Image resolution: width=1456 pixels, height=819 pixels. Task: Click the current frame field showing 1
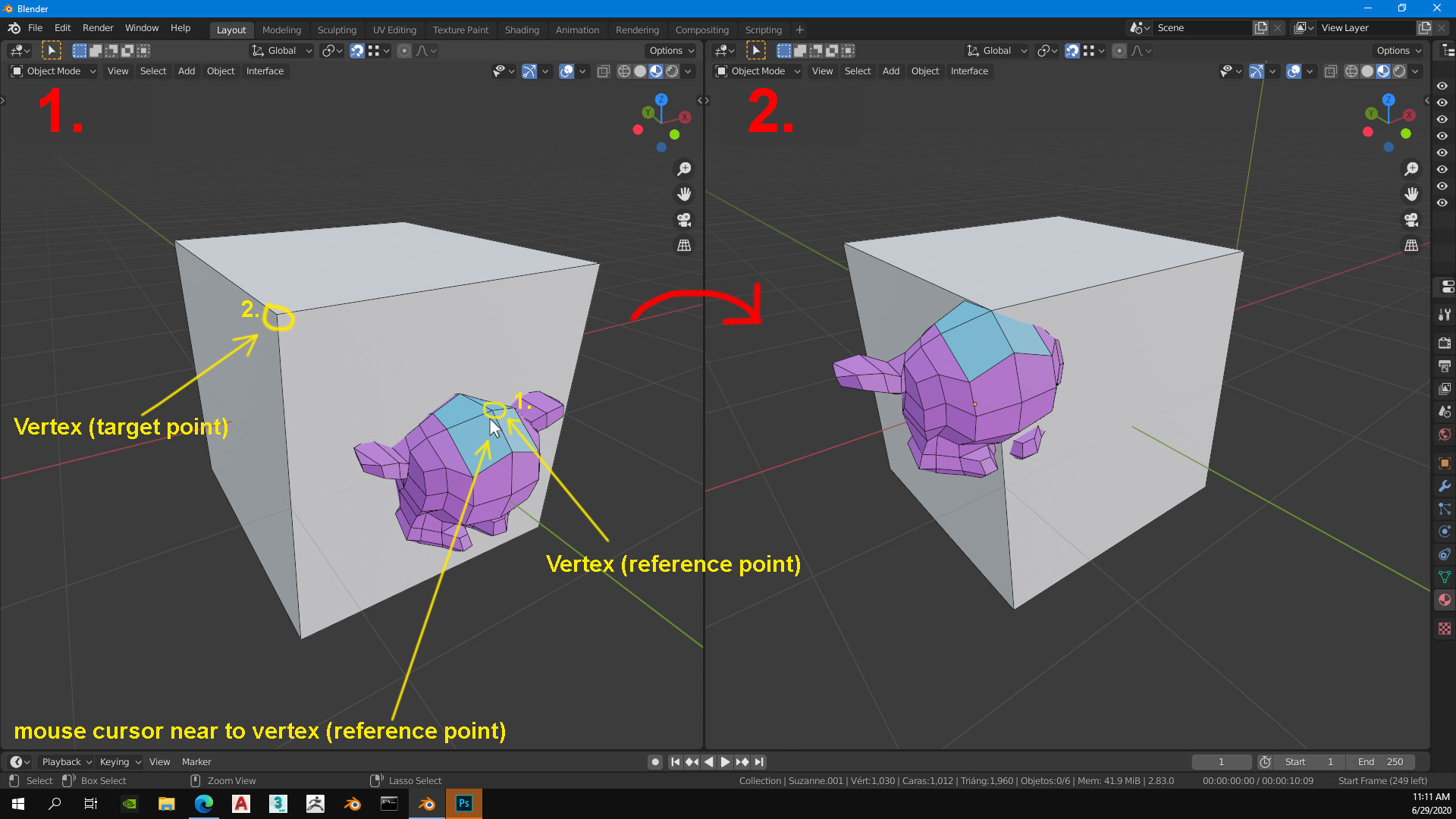click(1221, 762)
